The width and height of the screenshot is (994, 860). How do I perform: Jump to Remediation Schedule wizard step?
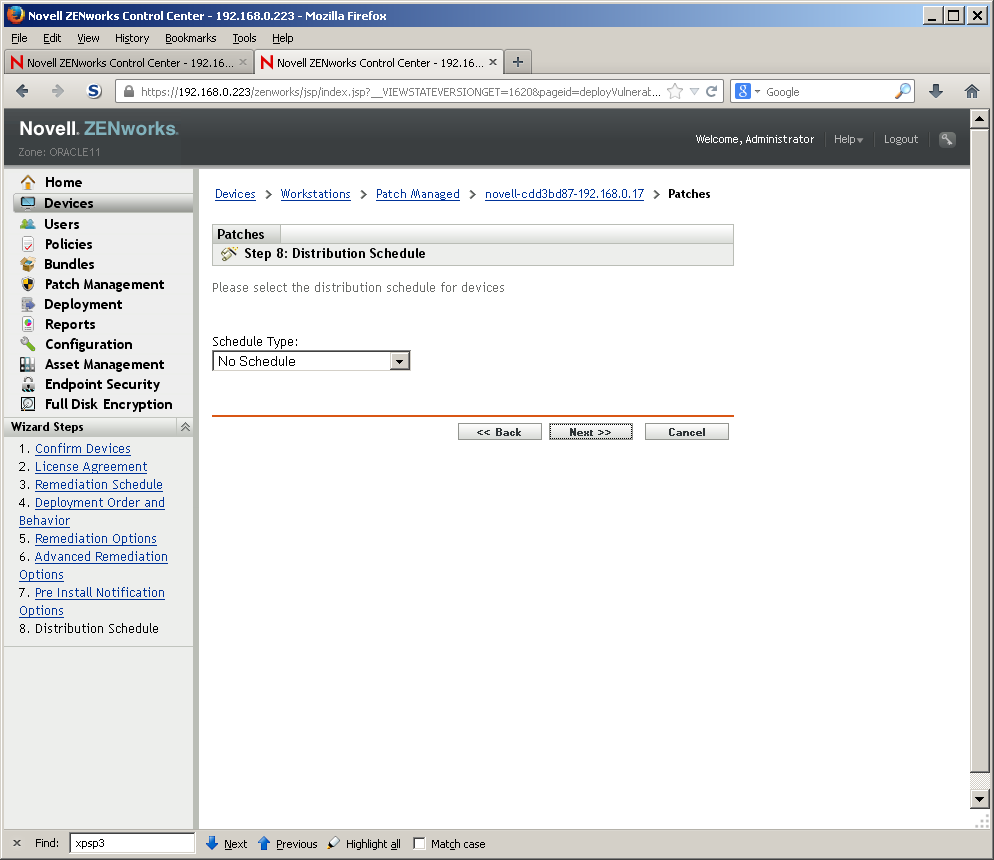click(98, 485)
